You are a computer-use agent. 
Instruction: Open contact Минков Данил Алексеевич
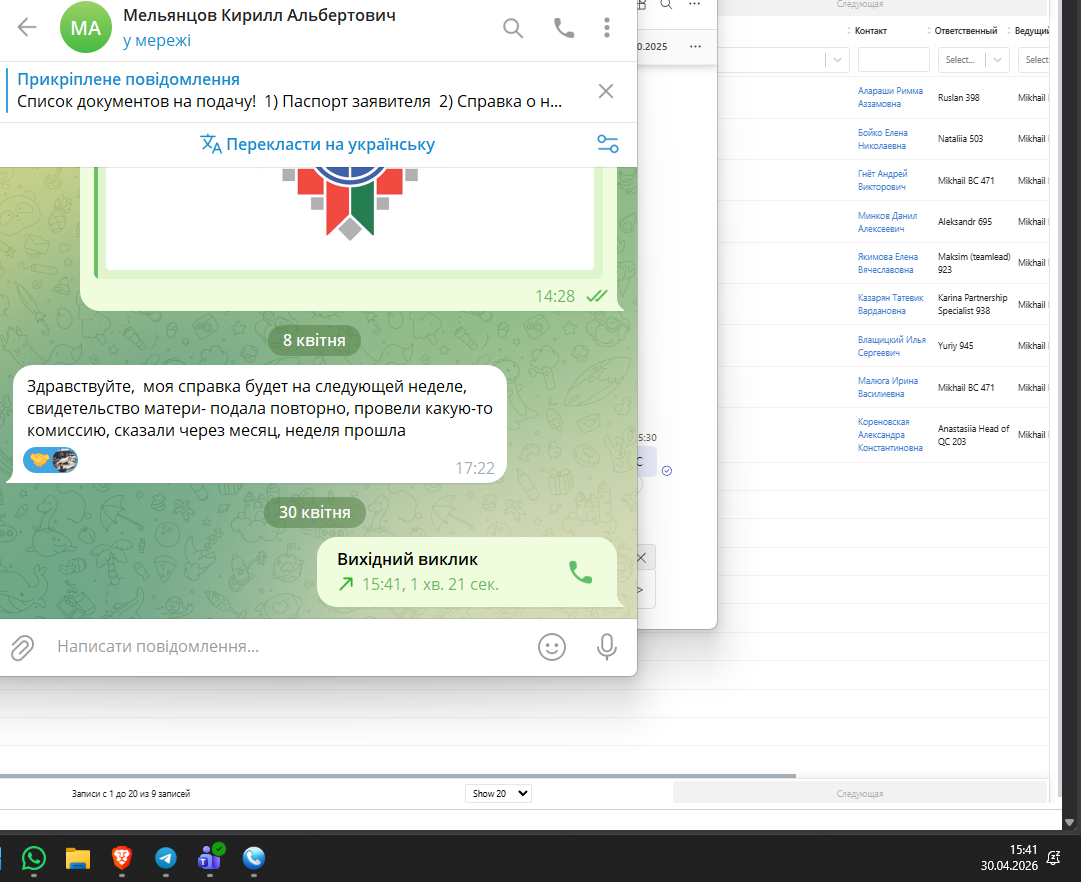887,222
